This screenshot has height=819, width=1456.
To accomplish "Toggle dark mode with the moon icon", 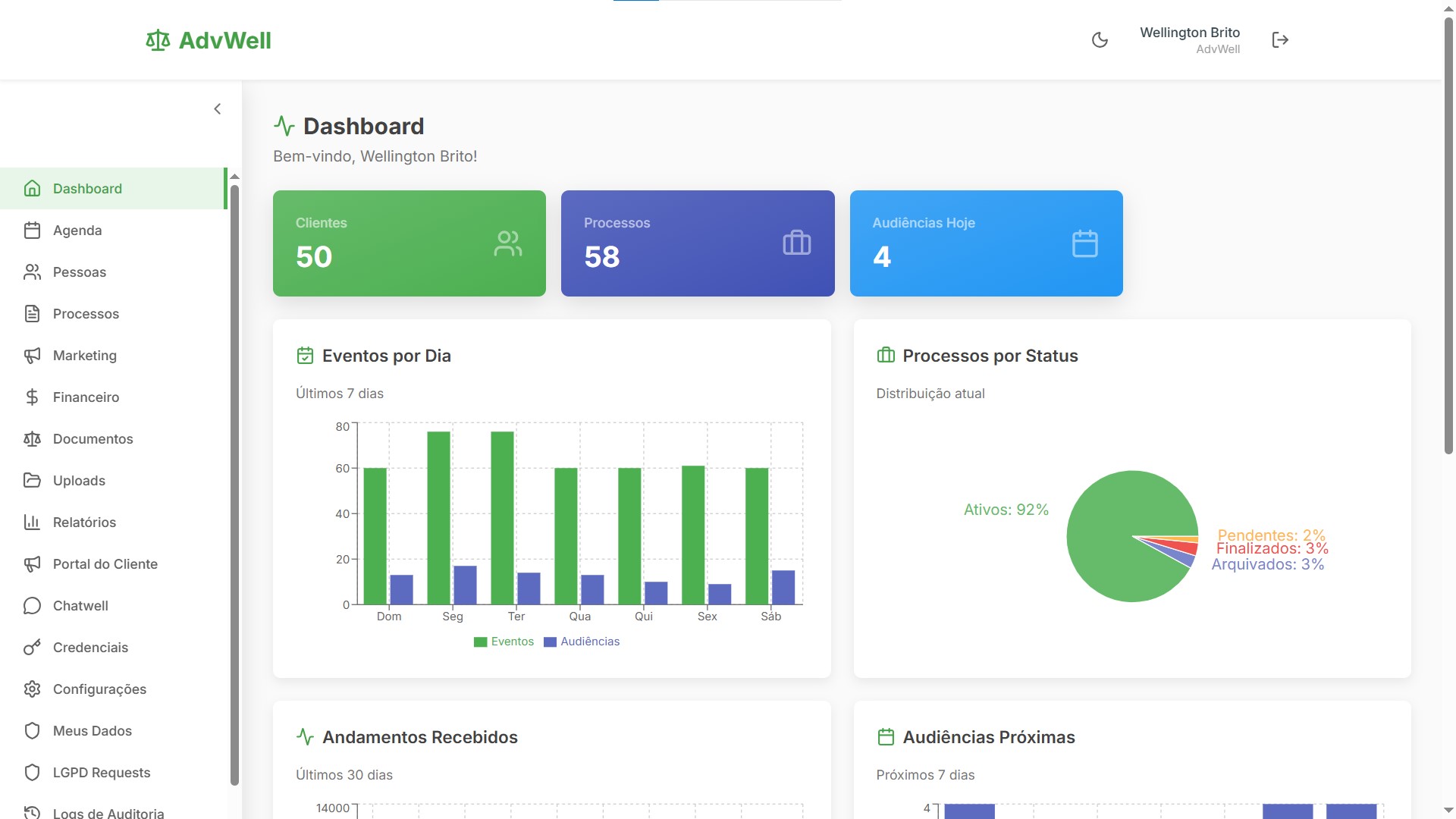I will click(x=1100, y=39).
